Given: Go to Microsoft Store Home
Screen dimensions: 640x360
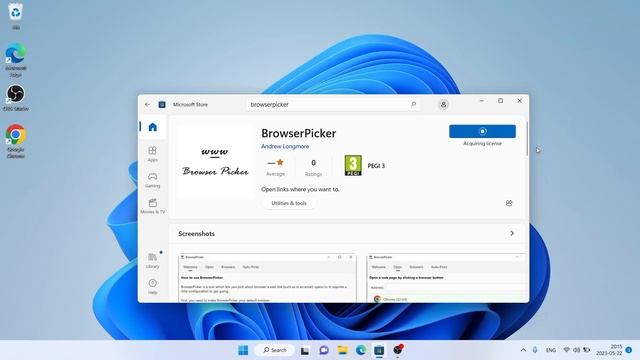Looking at the screenshot, I should click(153, 127).
